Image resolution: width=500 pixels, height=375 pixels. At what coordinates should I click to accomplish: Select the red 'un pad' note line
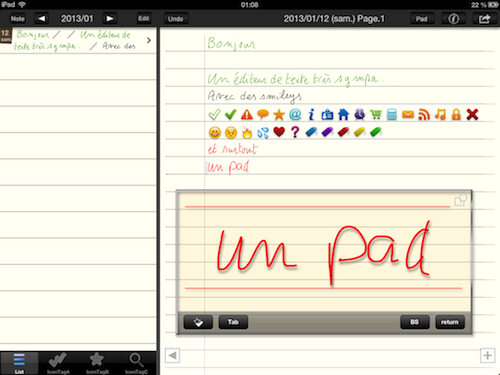coord(229,167)
